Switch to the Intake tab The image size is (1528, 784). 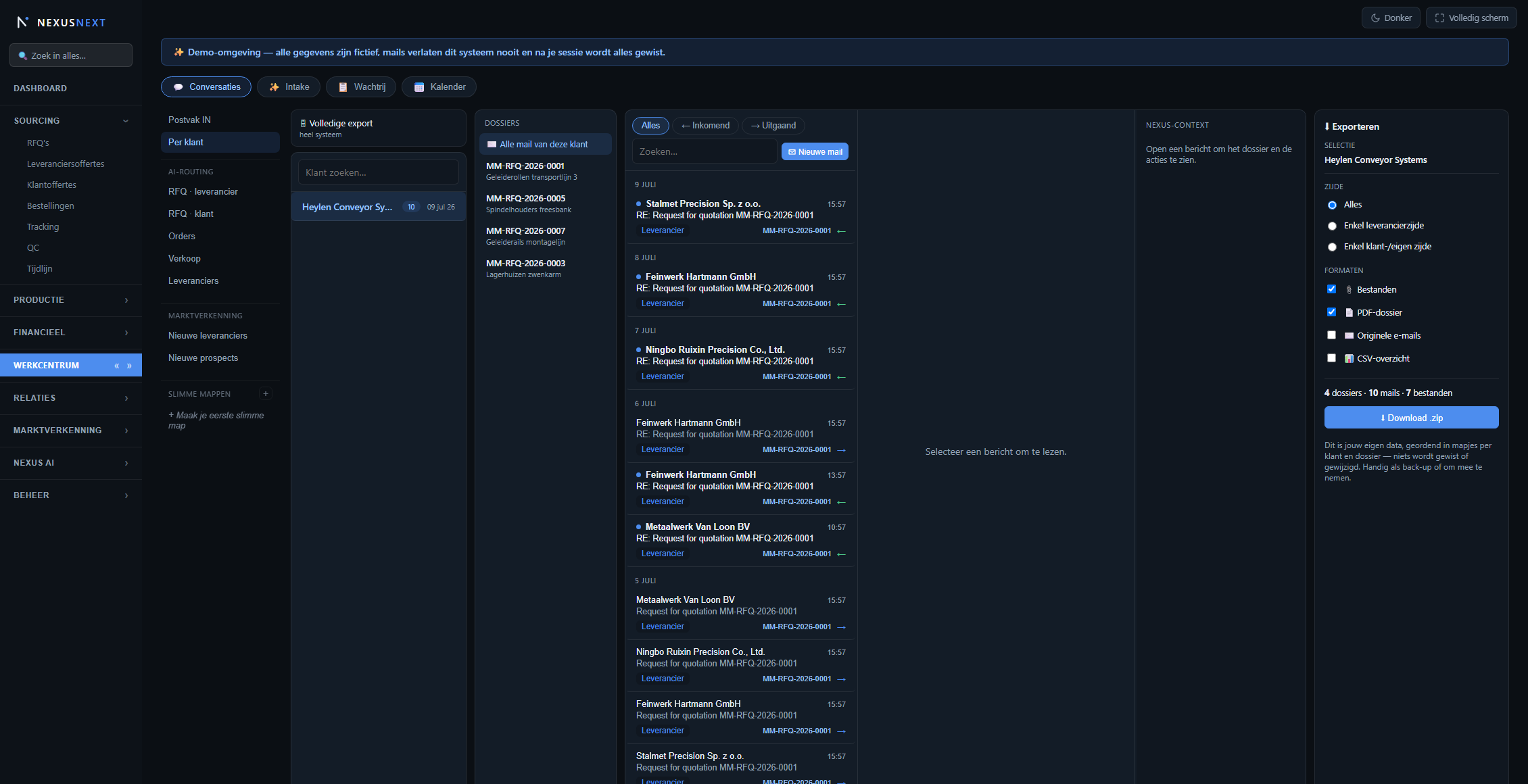pos(289,87)
